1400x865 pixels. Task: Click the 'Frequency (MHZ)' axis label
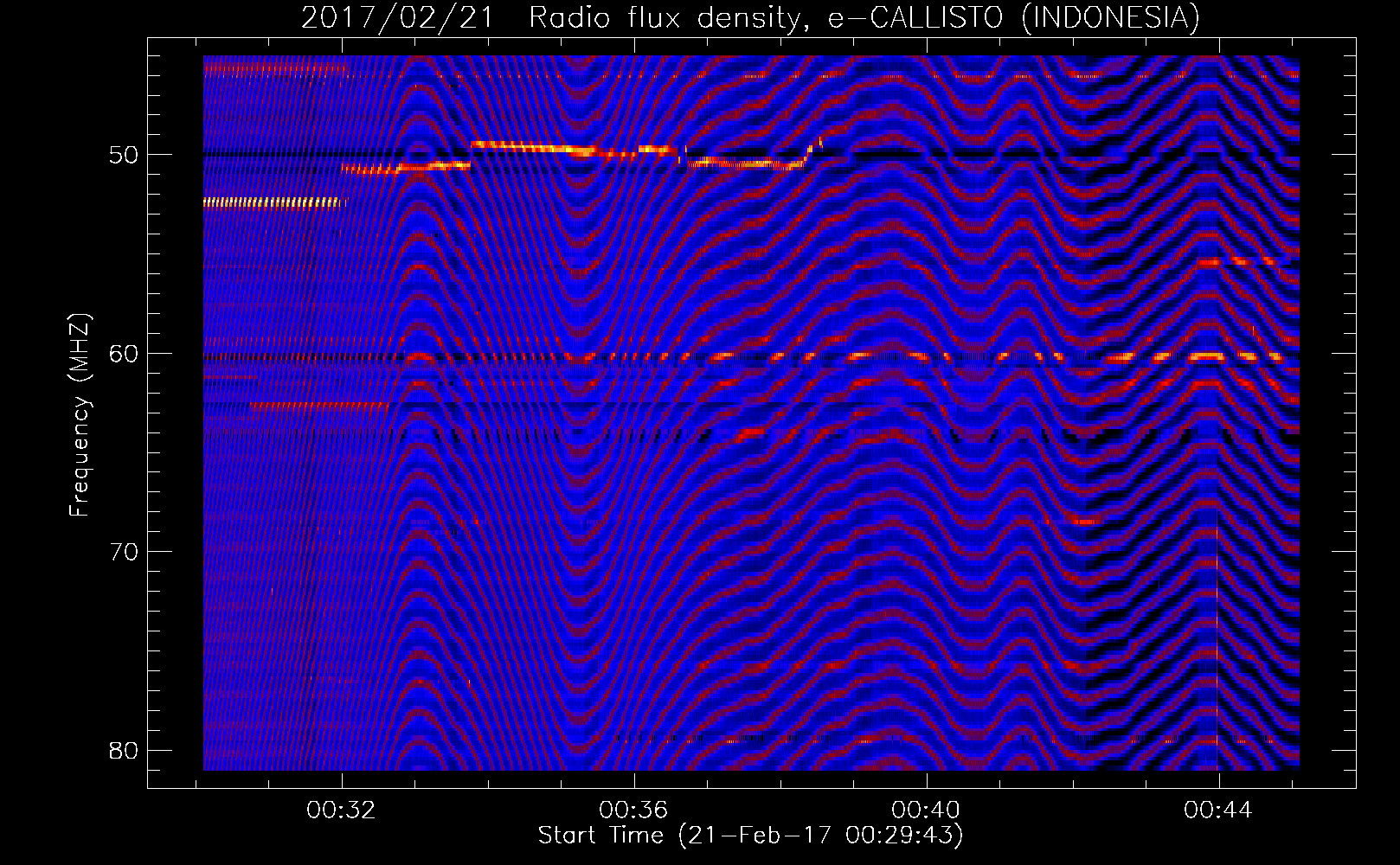[x=80, y=415]
